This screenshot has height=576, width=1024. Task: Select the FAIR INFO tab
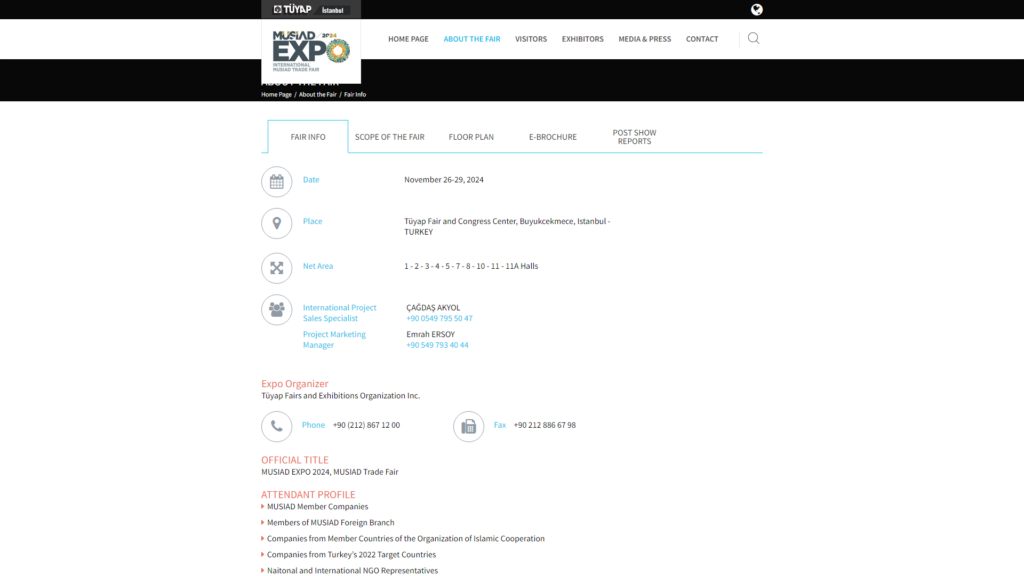tap(308, 136)
